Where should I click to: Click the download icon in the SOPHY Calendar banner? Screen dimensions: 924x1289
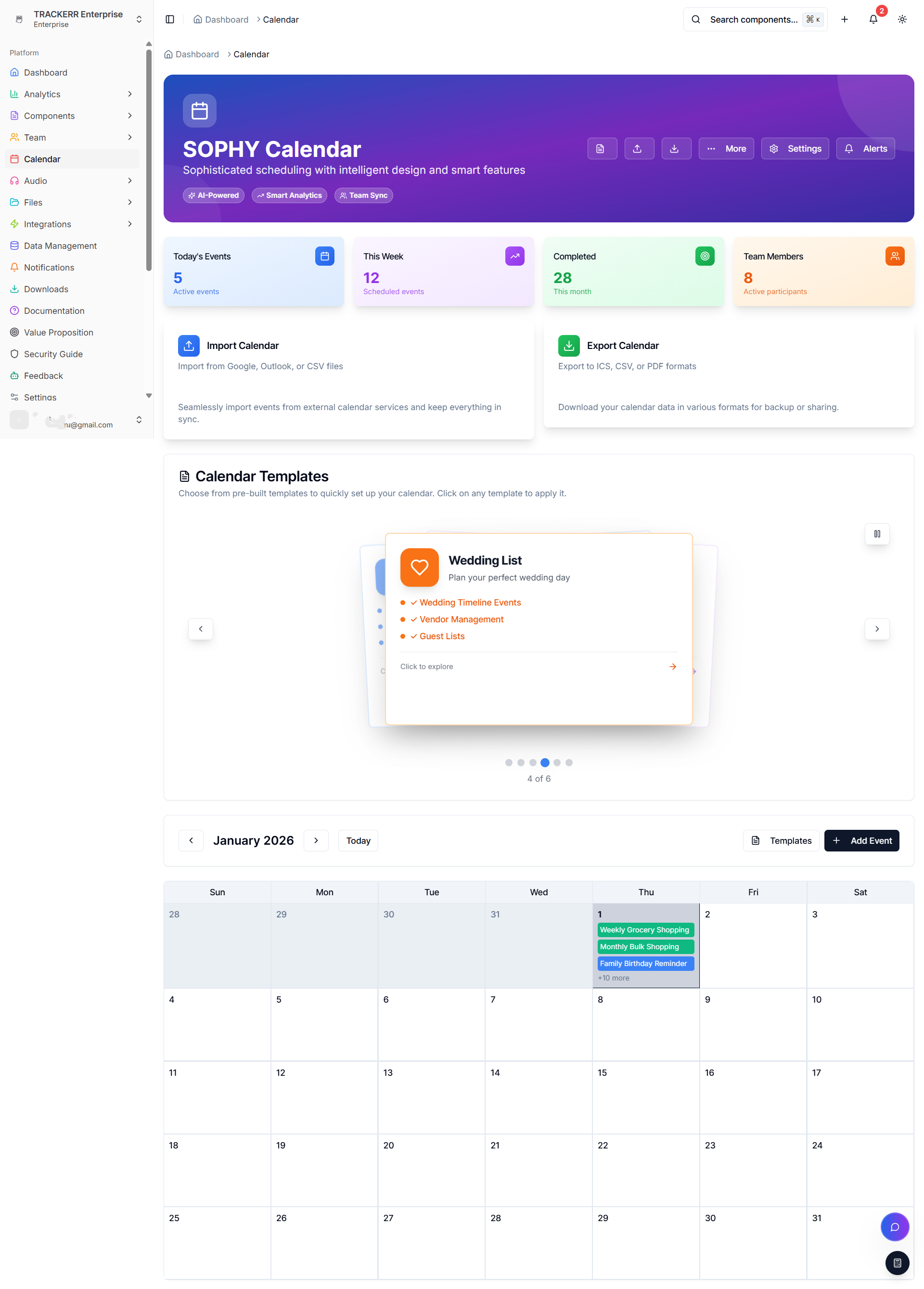pos(676,148)
